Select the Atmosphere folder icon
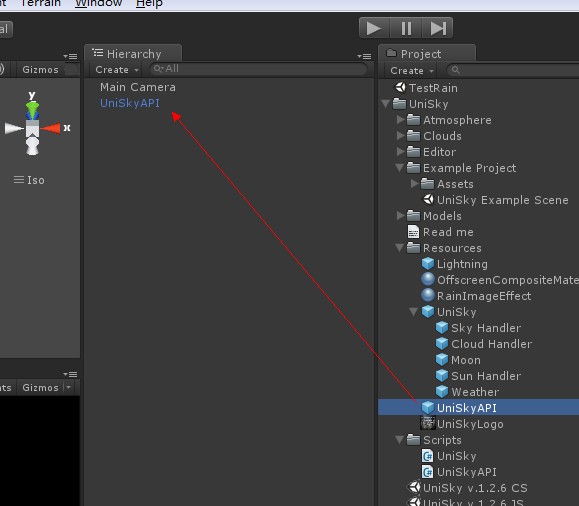The width and height of the screenshot is (579, 506). coord(413,120)
